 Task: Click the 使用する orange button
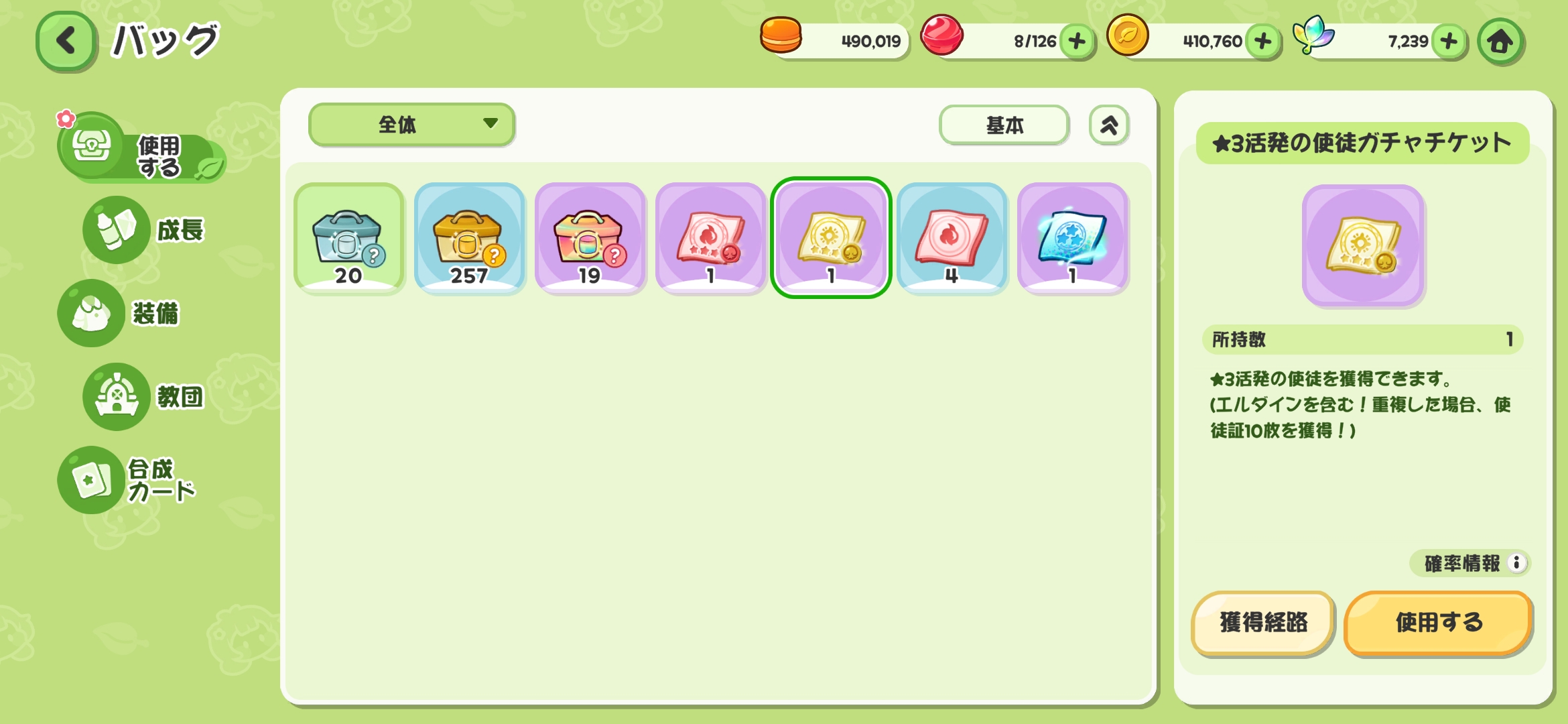click(1438, 623)
